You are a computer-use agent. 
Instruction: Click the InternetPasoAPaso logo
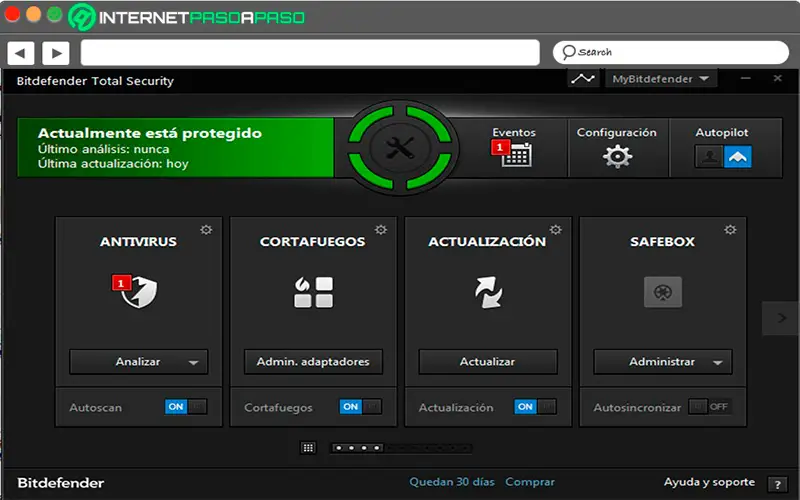[x=187, y=17]
